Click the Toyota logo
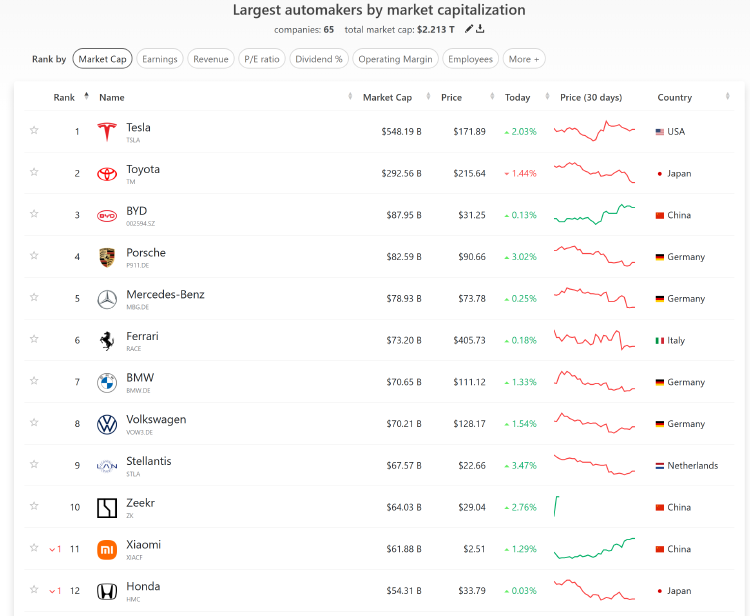 coord(107,174)
